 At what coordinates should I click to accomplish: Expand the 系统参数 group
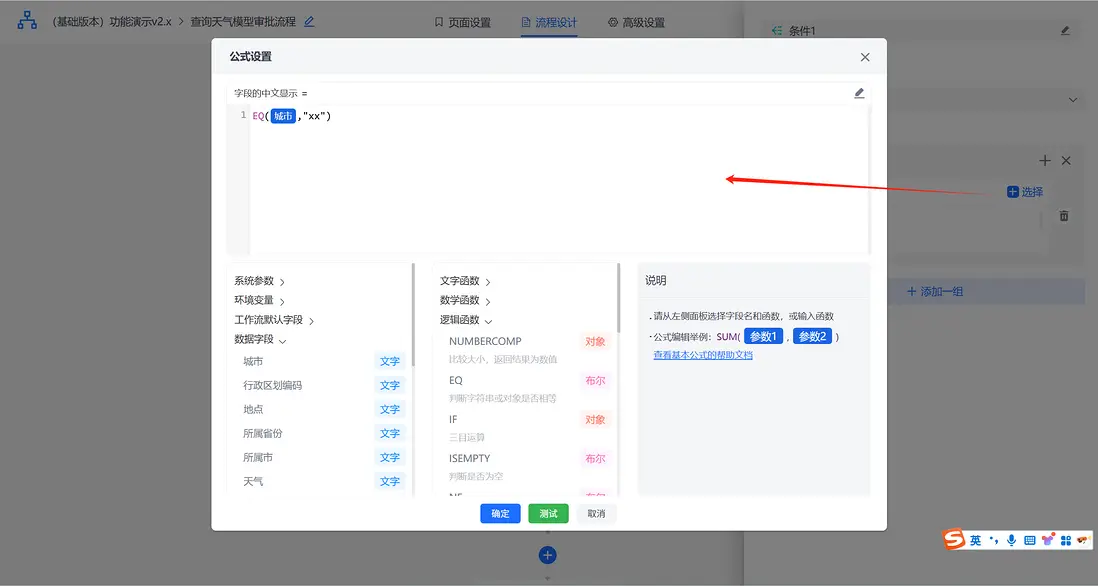tap(259, 281)
